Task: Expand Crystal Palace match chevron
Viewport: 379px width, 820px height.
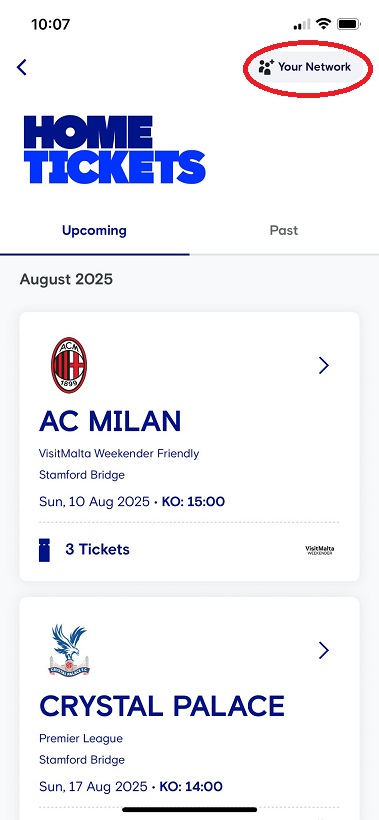Action: point(324,651)
